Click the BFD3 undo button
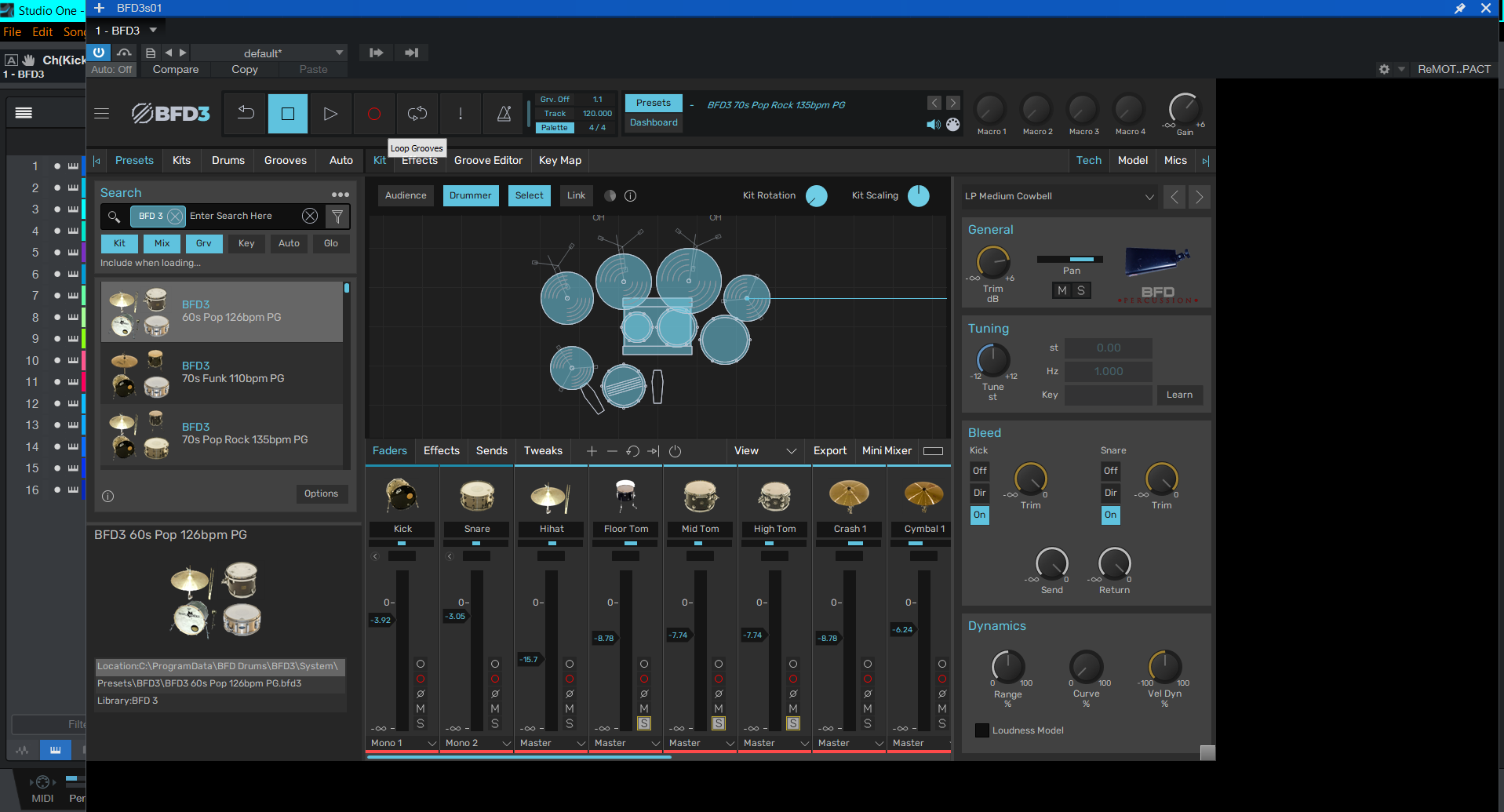This screenshot has width=1504, height=812. [246, 114]
